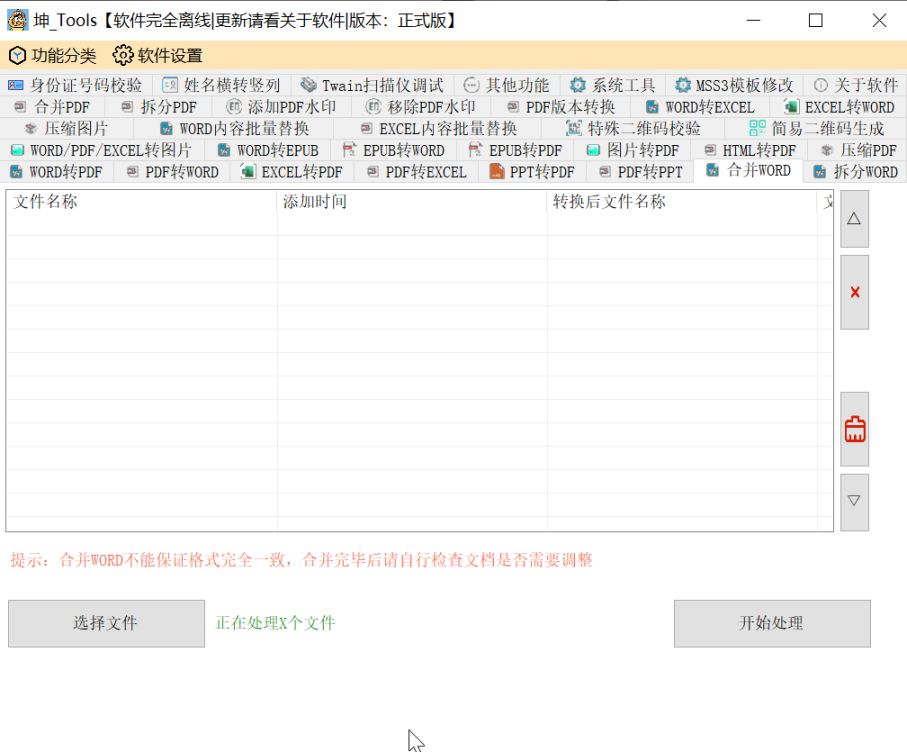Sort by 添加时间 column header

[412, 201]
